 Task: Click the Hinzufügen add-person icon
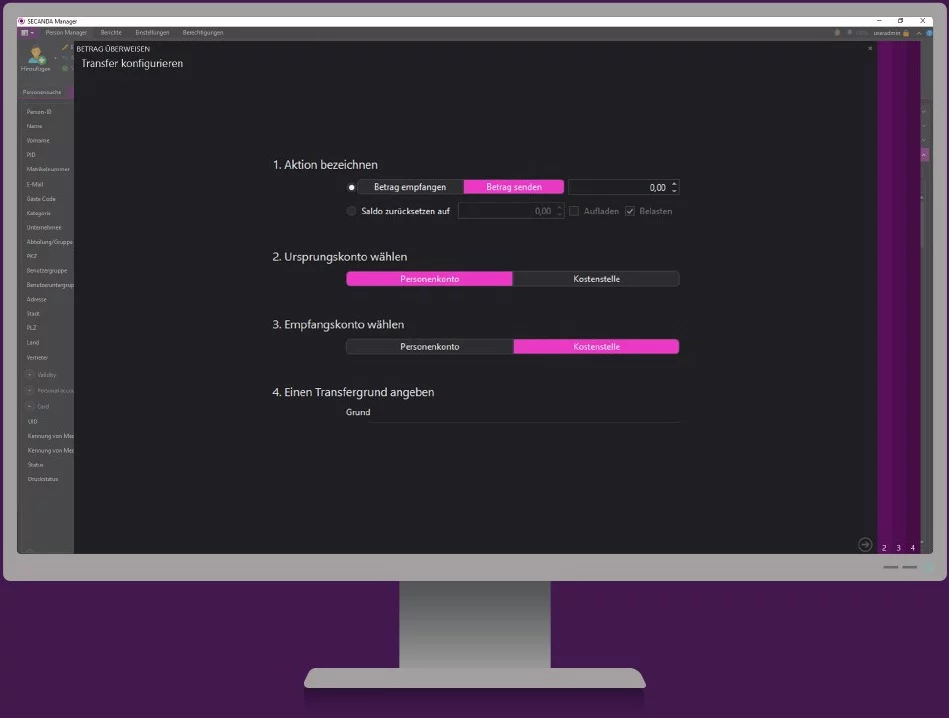[36, 56]
